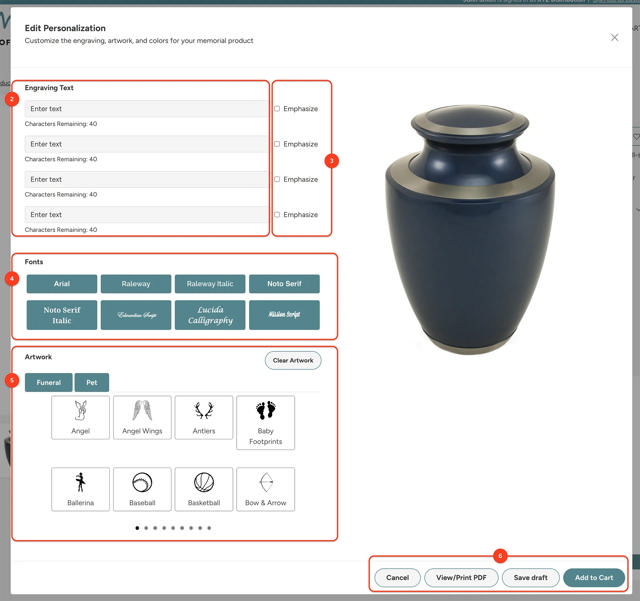
Task: Toggle Emphasize on the fourth engraving line
Action: point(277,214)
